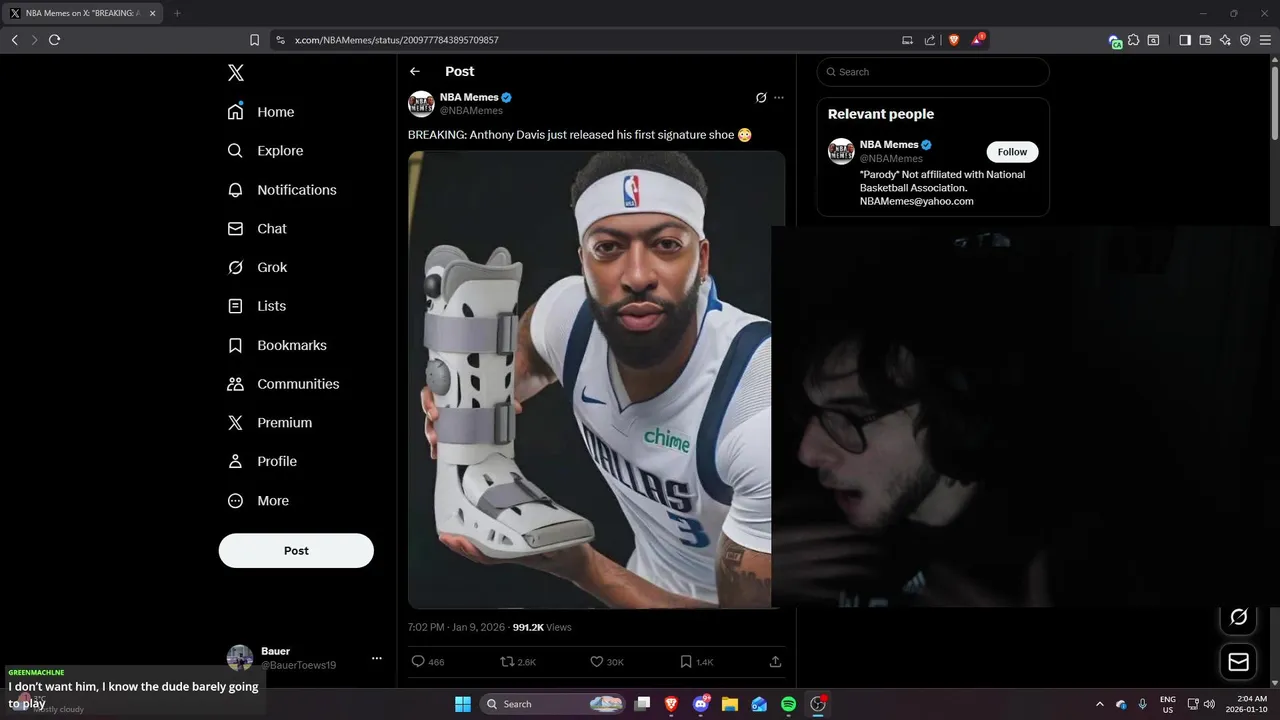The image size is (1280, 720).
Task: Click the white Post button
Action: coord(296,551)
